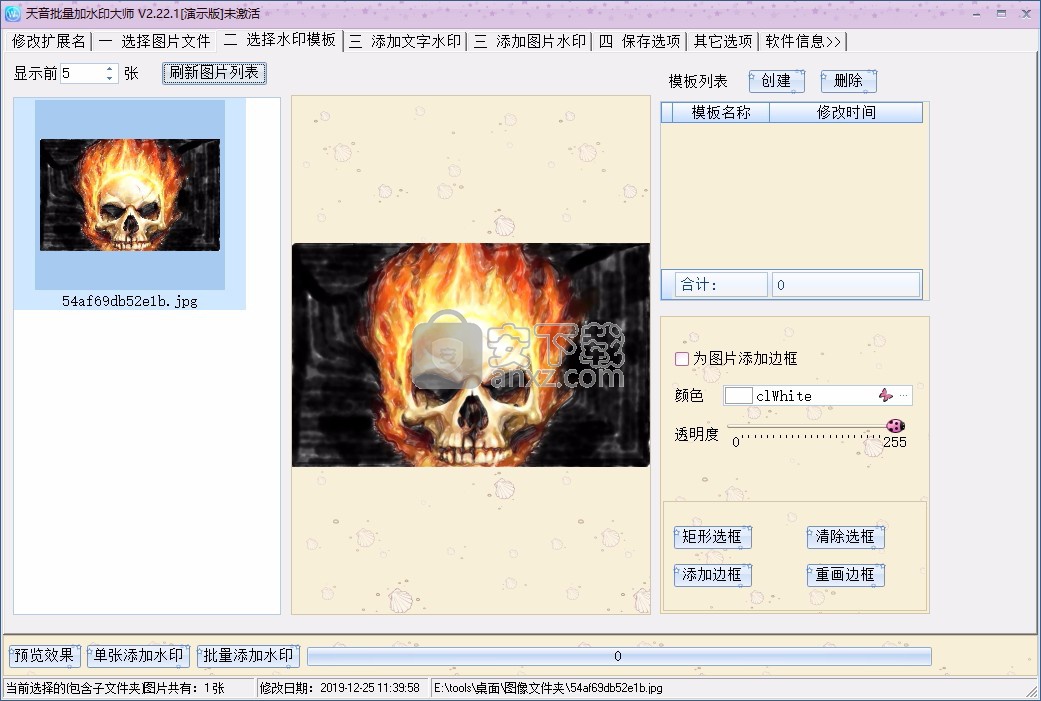
Task: Go to the 添加文字水印 tab
Action: tap(405, 41)
